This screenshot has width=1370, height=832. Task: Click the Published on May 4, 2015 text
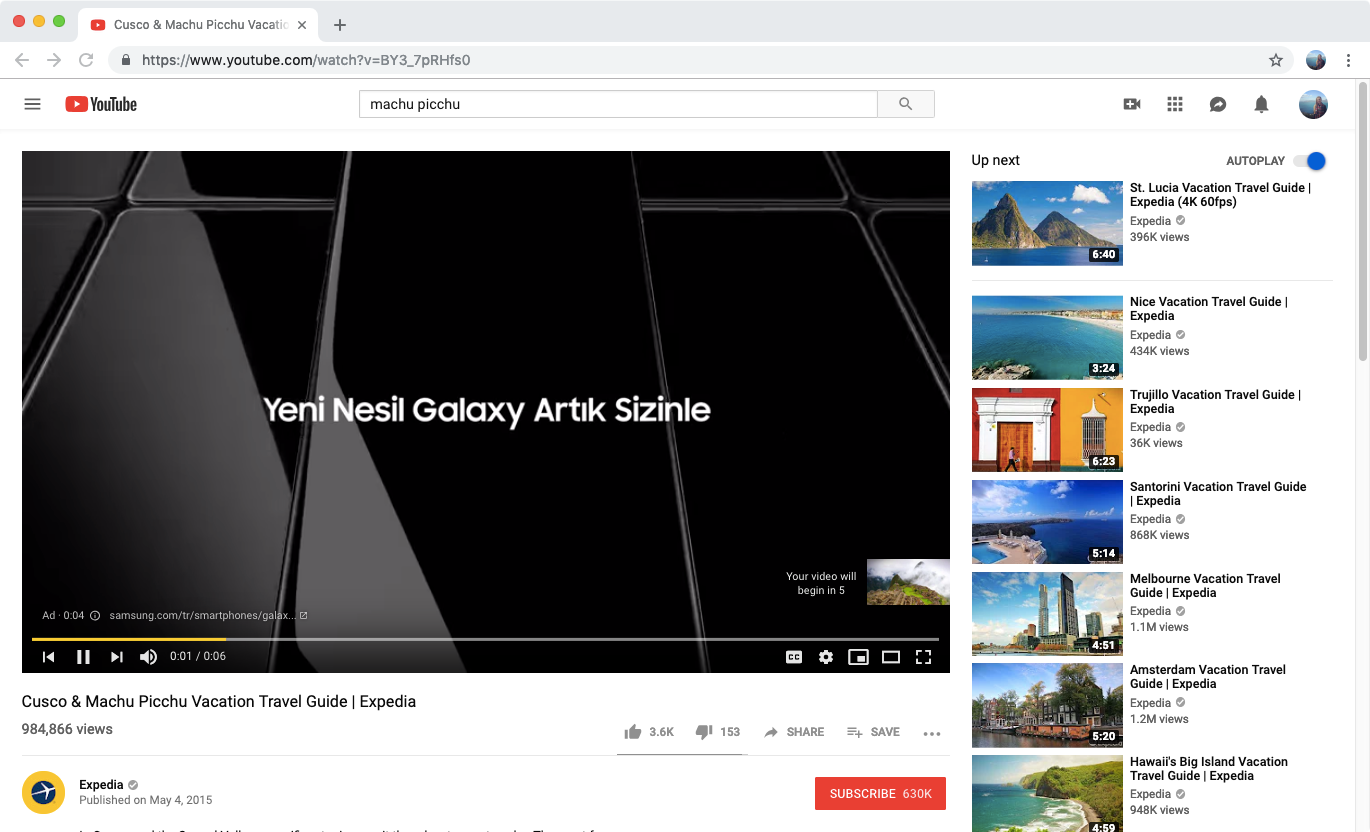146,800
